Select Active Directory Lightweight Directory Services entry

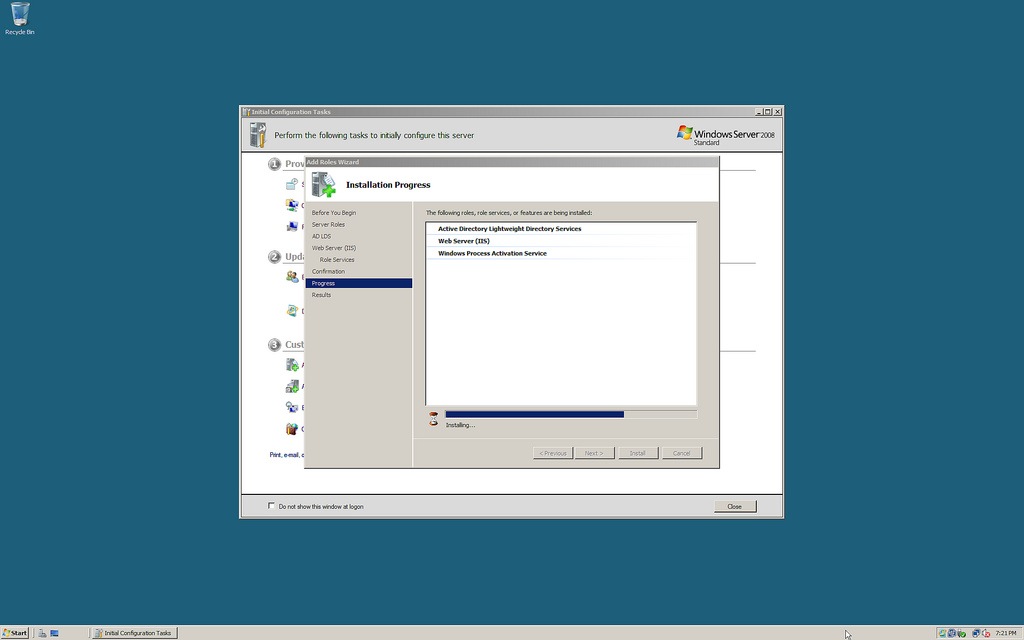(509, 229)
